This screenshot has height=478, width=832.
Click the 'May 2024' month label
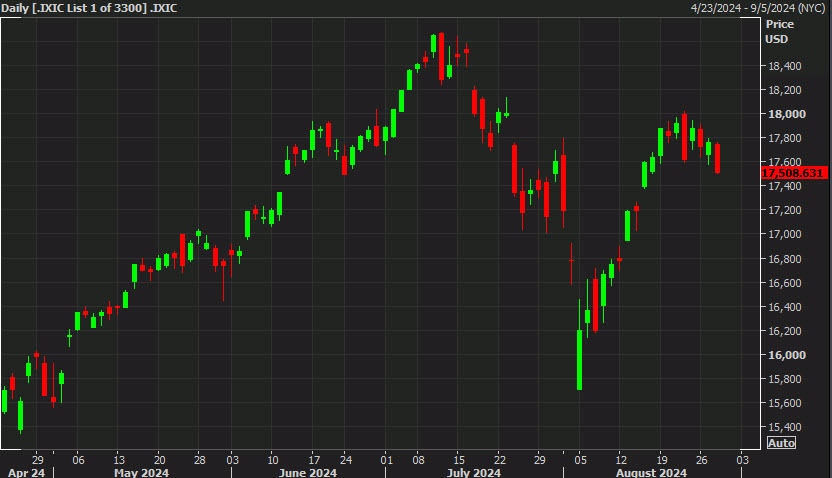click(141, 472)
